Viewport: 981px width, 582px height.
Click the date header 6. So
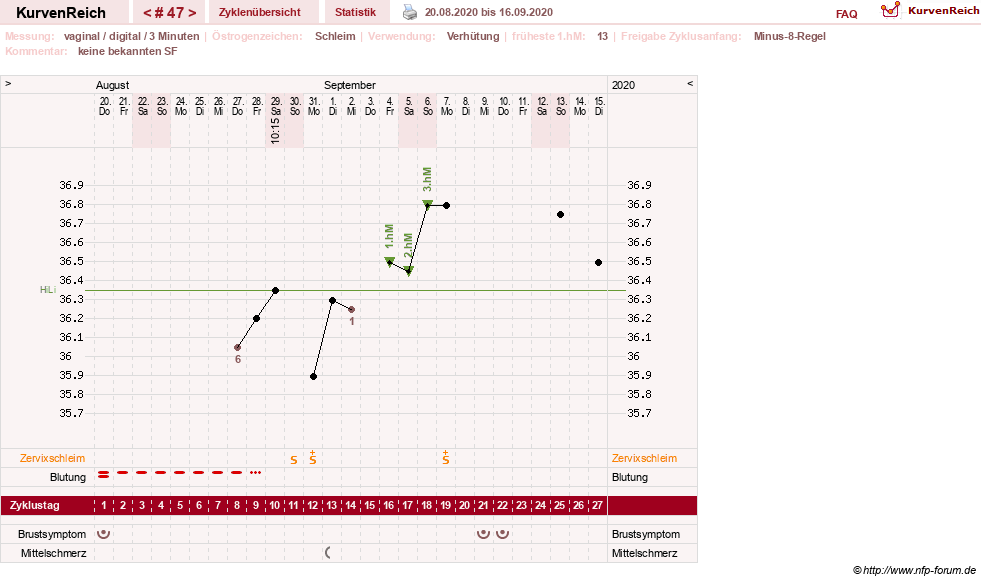(427, 106)
